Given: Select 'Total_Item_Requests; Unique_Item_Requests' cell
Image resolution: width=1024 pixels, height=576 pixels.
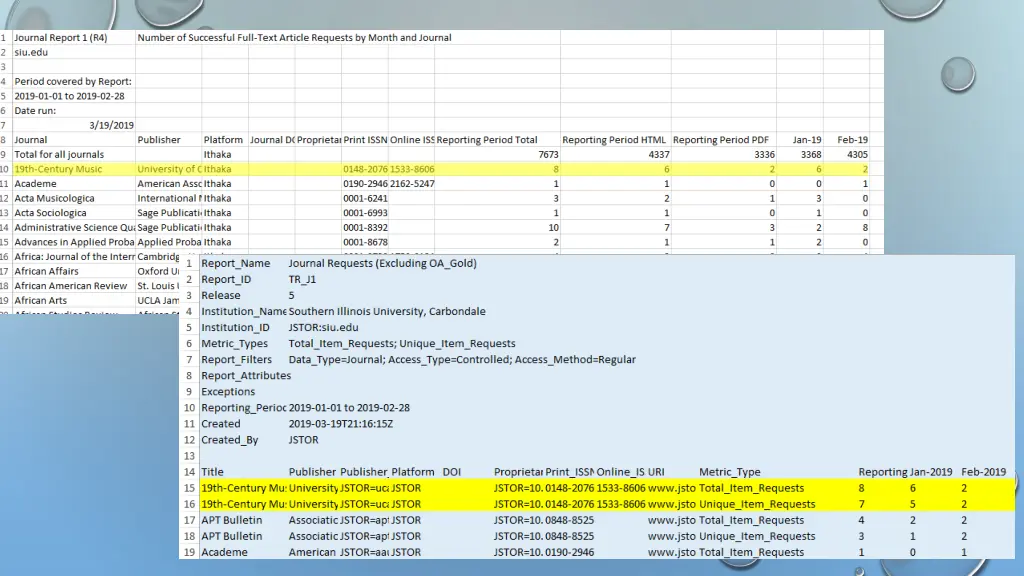Looking at the screenshot, I should tap(402, 344).
